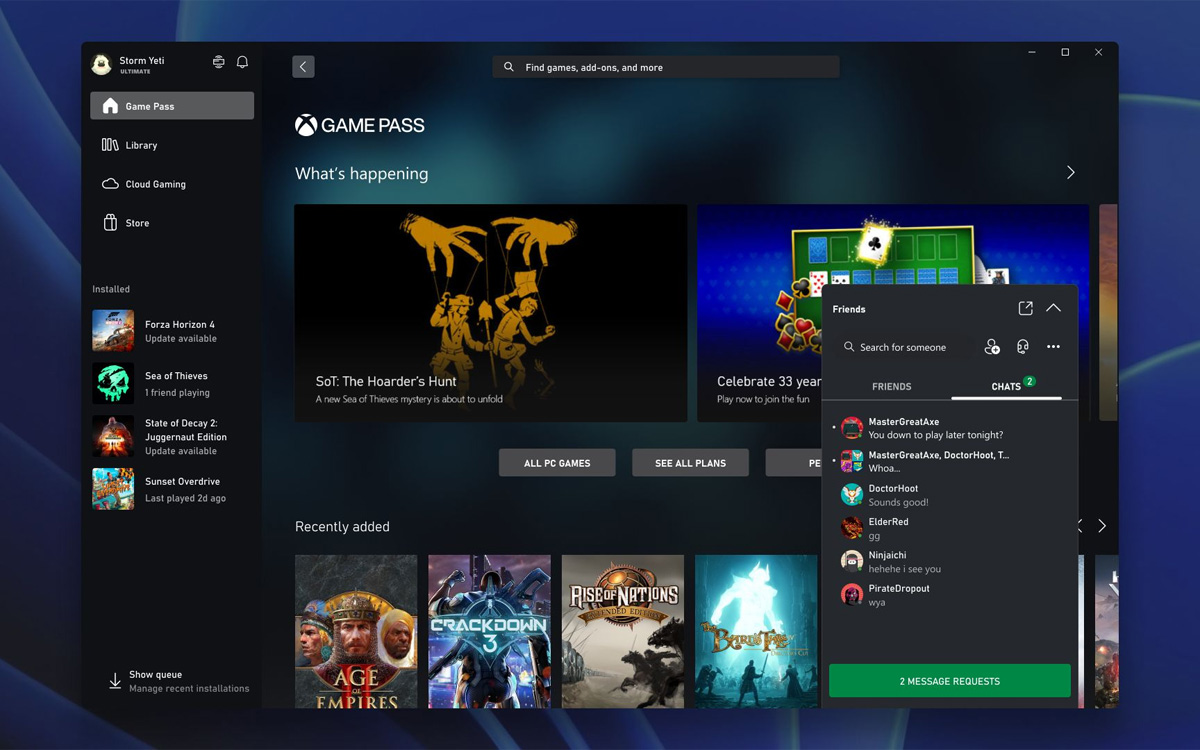Click DoctorHoot avatar
1200x750 pixels.
click(x=852, y=495)
